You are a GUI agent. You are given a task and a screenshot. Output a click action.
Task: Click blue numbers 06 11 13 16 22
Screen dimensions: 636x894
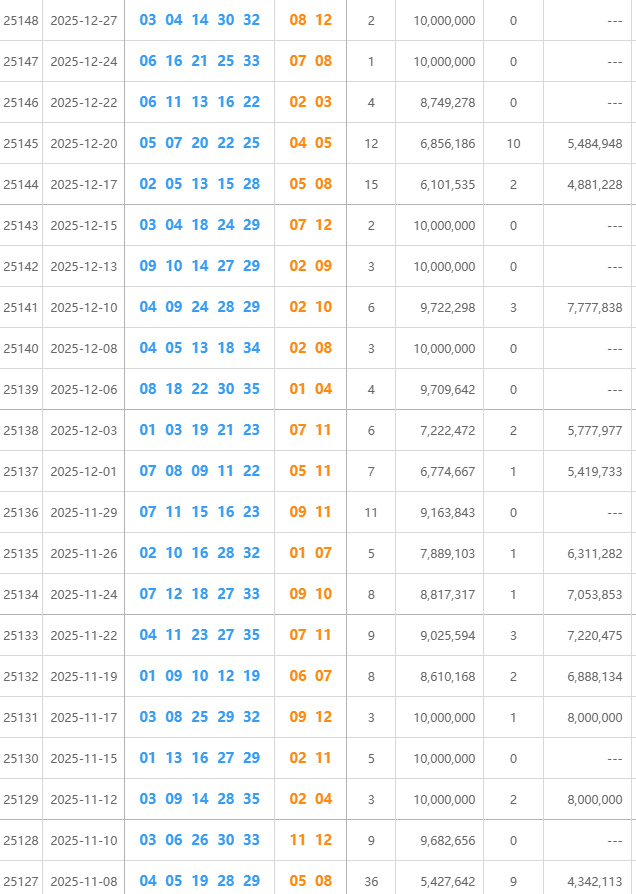point(199,102)
